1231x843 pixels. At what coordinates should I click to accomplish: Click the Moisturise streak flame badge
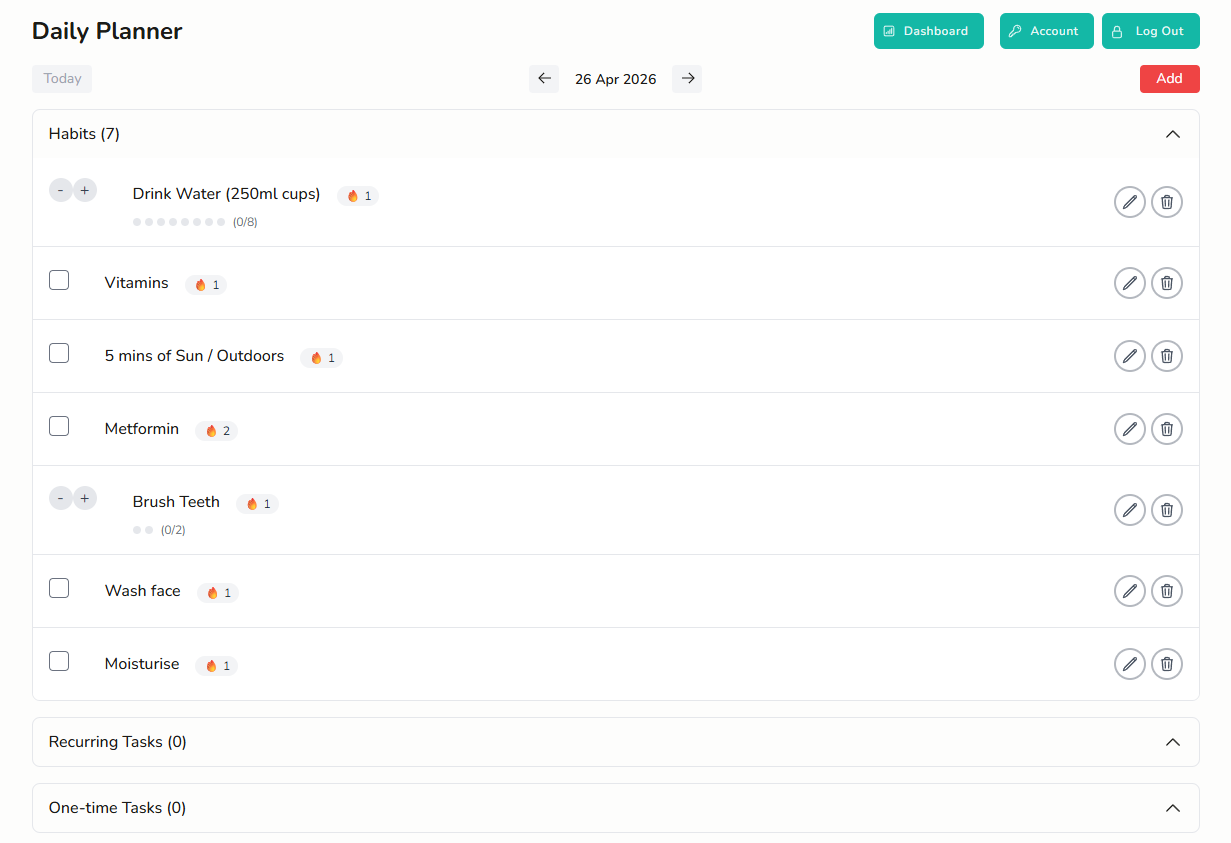coord(217,666)
